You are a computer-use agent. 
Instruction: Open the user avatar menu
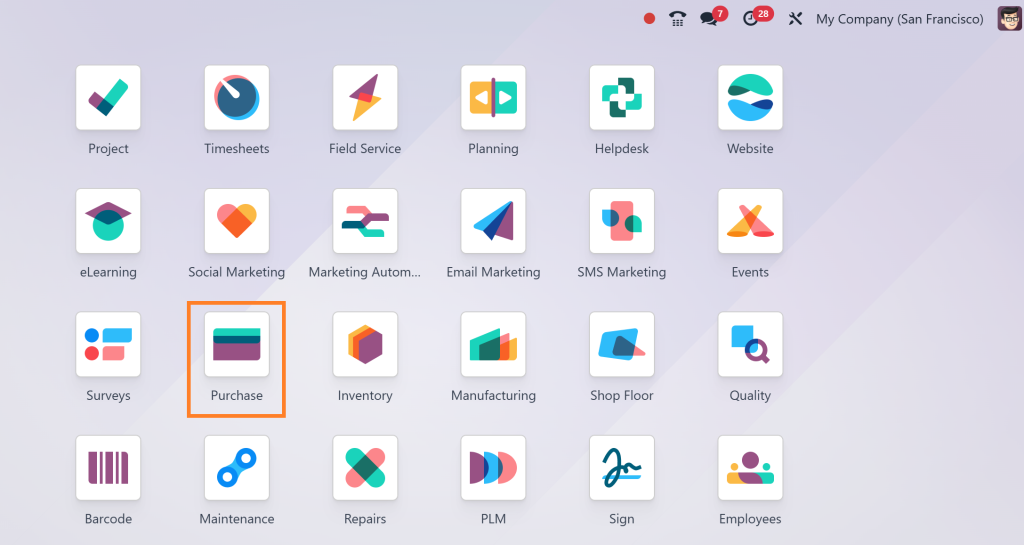click(1009, 19)
